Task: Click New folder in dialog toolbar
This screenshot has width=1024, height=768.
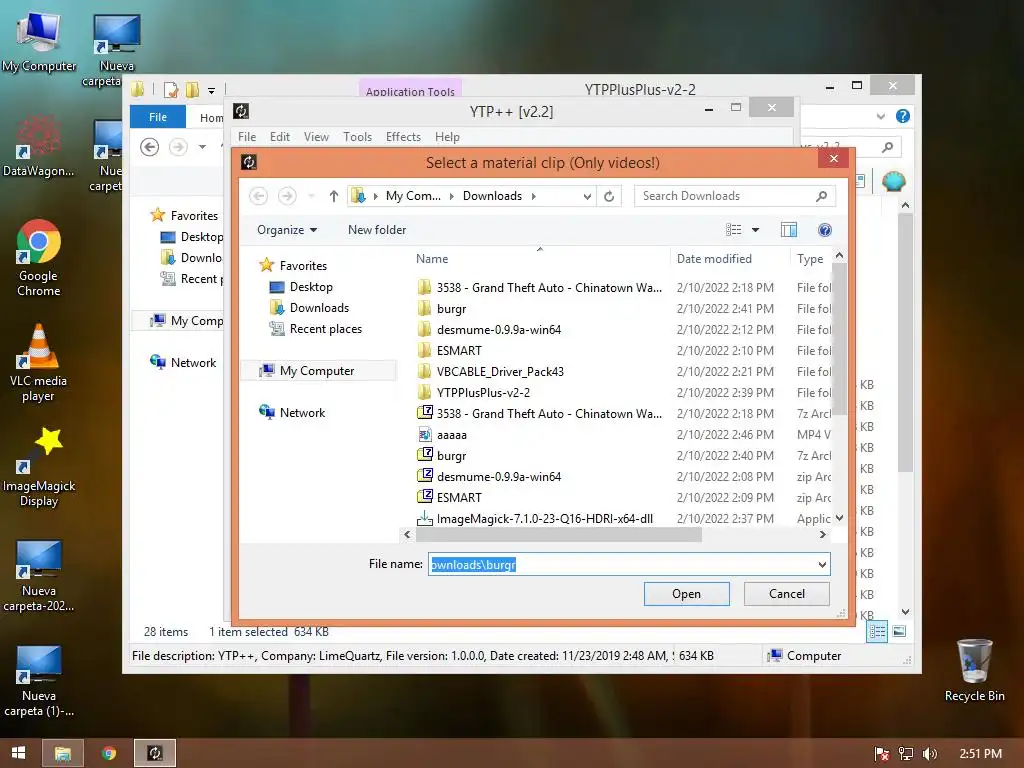Action: (x=377, y=230)
